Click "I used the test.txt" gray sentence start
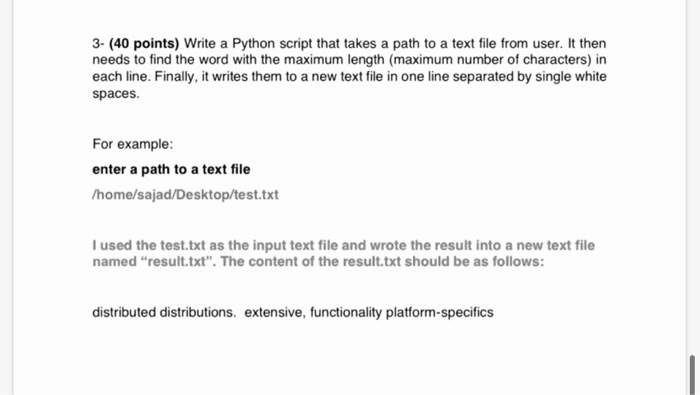The height and width of the screenshot is (395, 700). pos(149,245)
